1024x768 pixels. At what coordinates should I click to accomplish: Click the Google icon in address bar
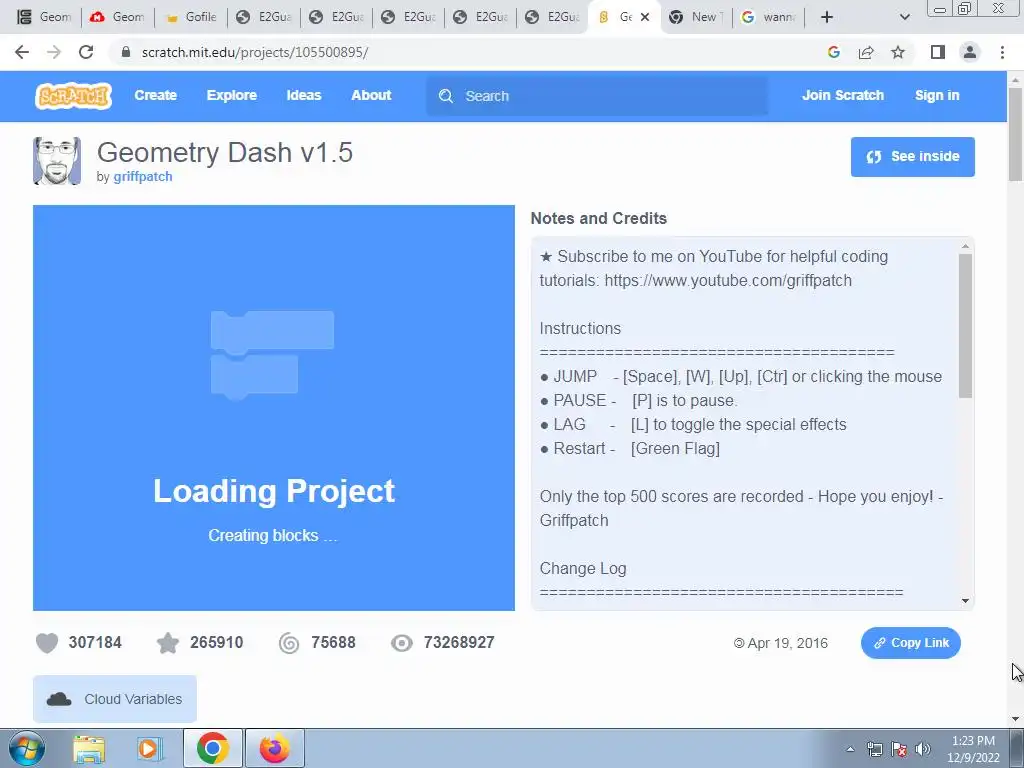pos(833,52)
